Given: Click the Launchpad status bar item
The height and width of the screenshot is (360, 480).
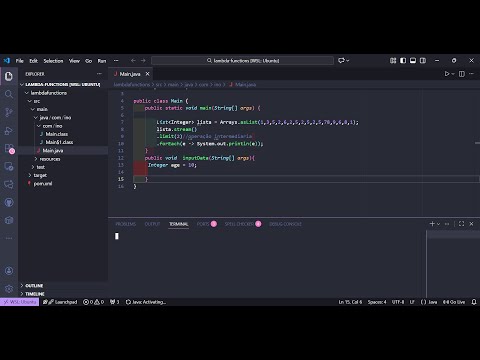Looking at the screenshot, I should [60, 302].
